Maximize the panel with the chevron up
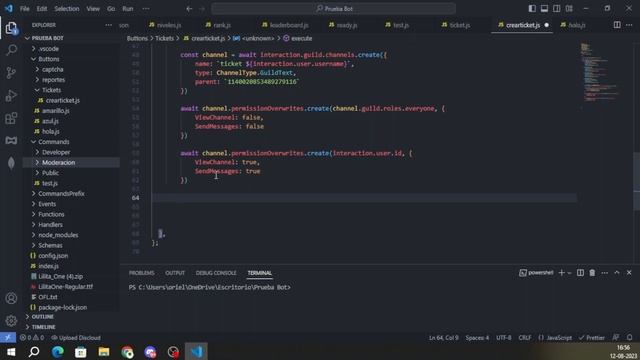 pyautogui.click(x=617, y=273)
